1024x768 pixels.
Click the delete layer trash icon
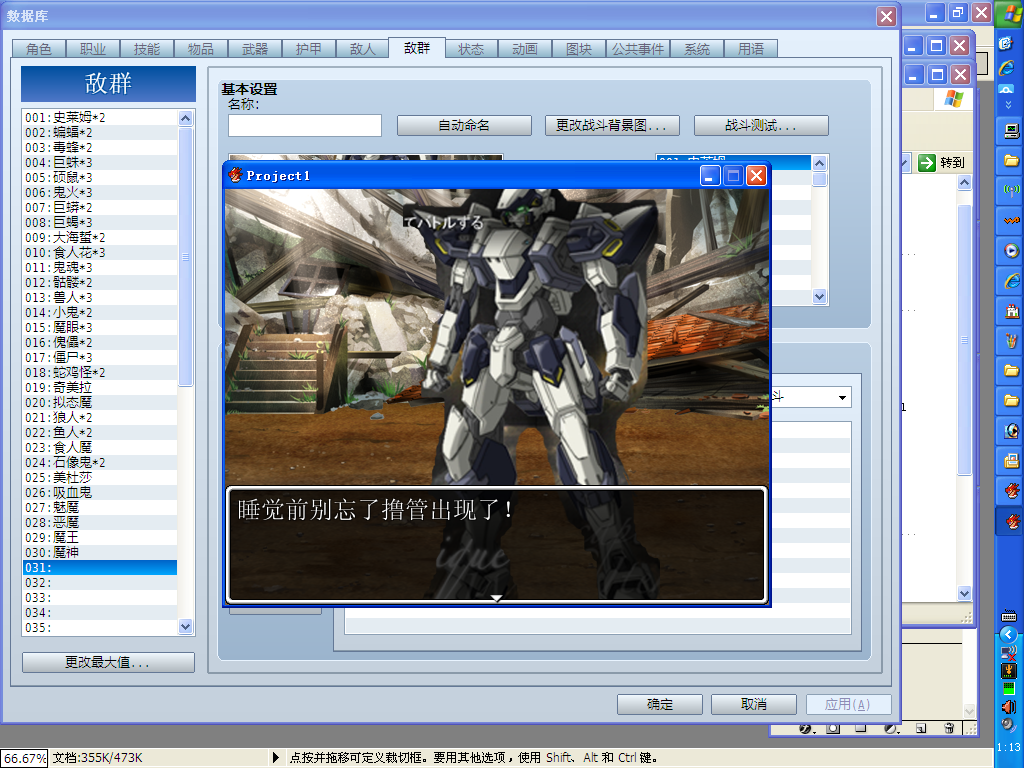point(949,728)
